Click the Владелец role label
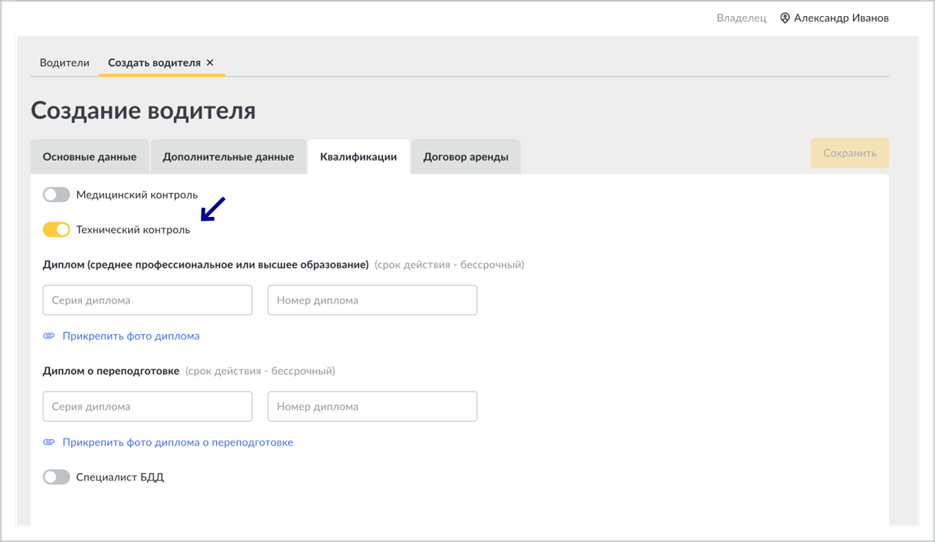 (741, 18)
